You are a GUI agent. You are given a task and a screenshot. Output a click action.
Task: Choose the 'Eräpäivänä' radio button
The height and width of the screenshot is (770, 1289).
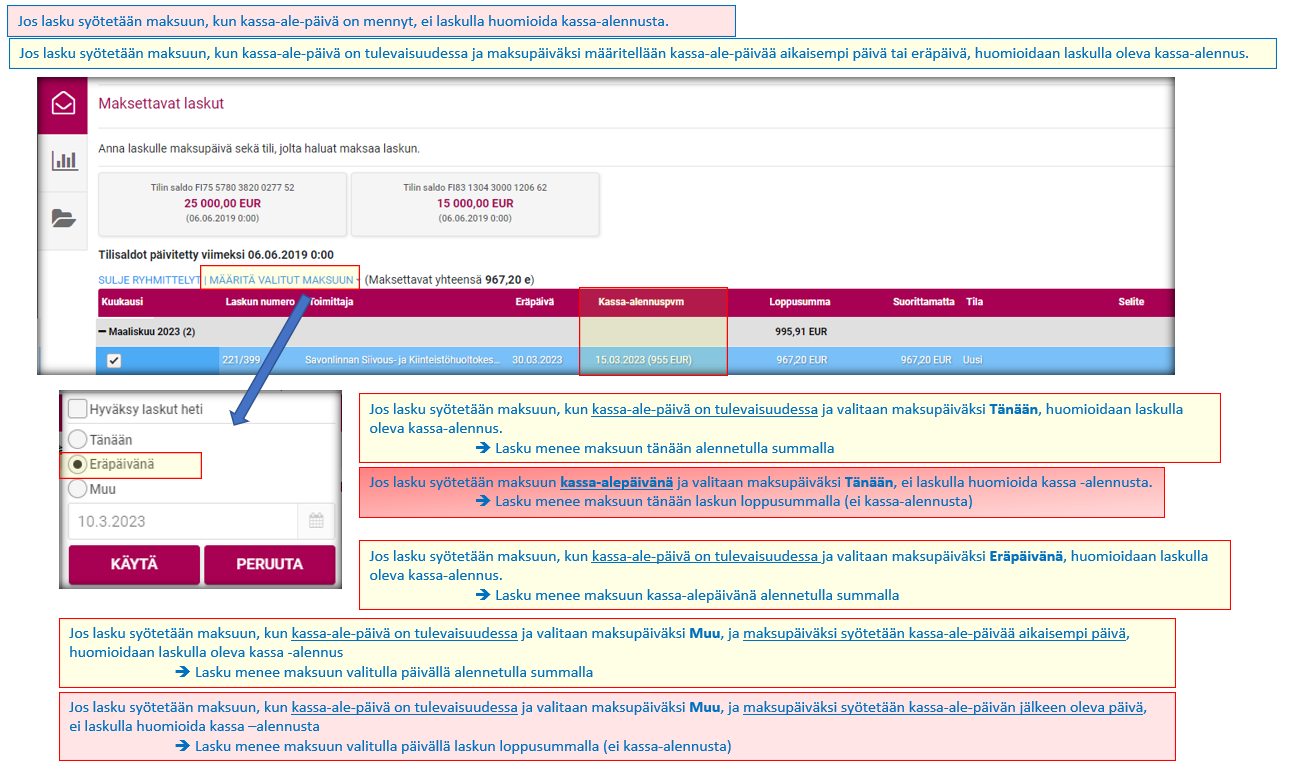click(77, 465)
